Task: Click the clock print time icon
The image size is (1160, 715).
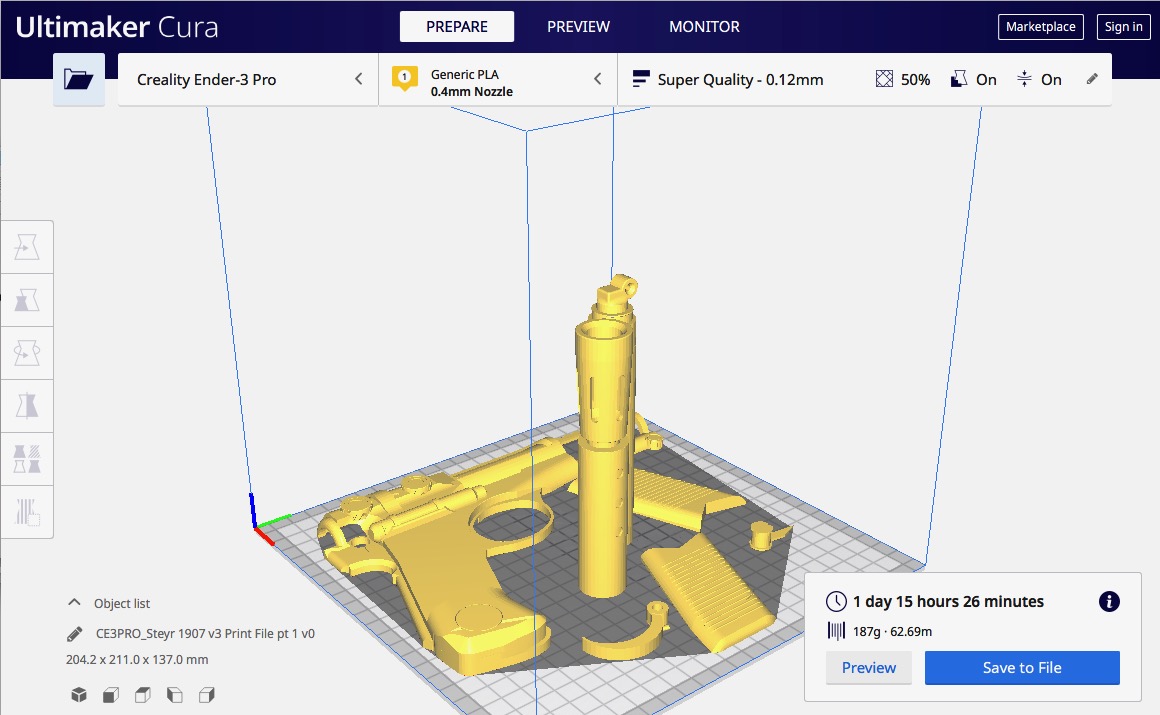Action: pyautogui.click(x=836, y=601)
